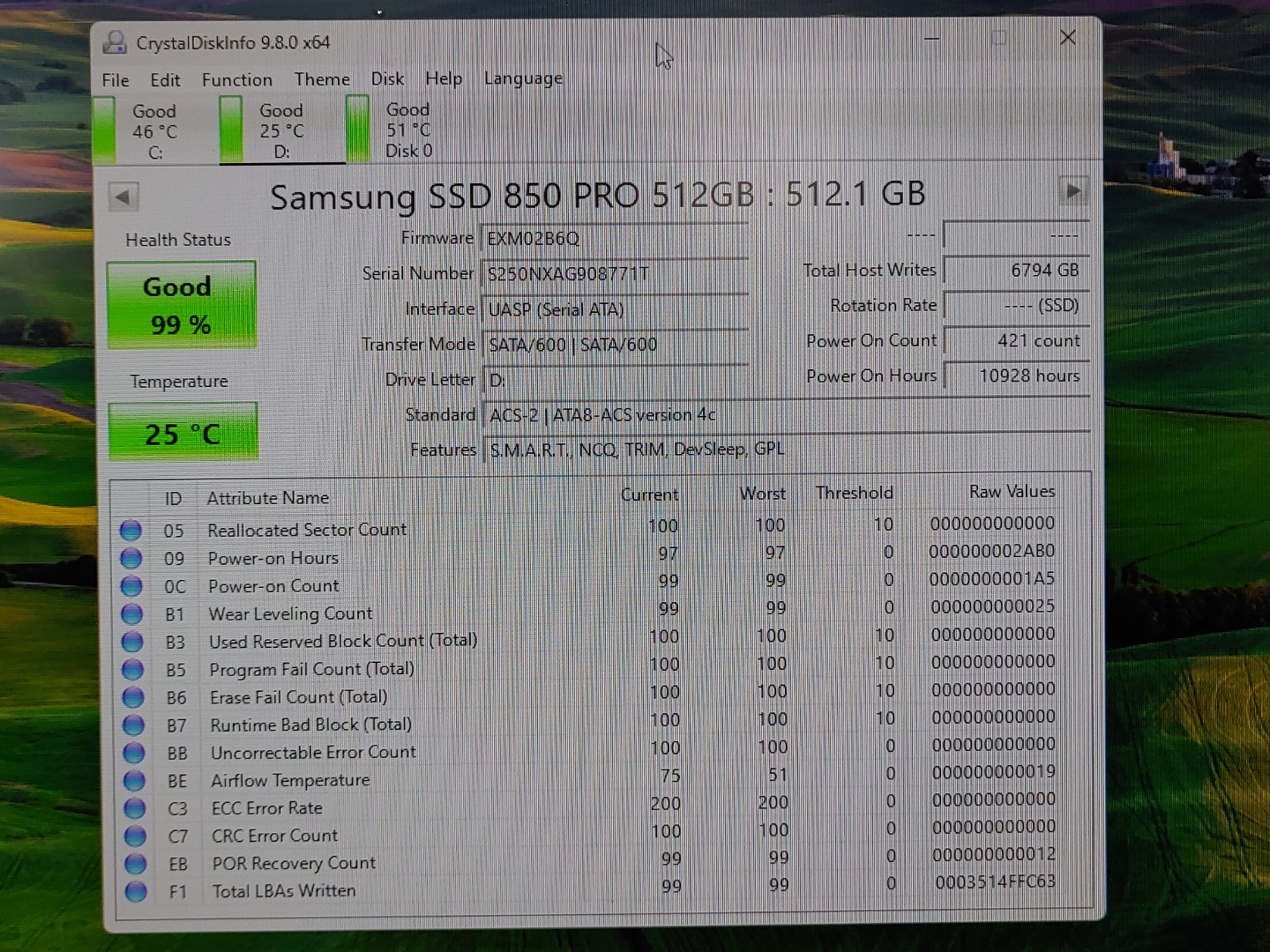This screenshot has width=1270, height=952.
Task: Click the Serial Number field
Action: tap(614, 273)
